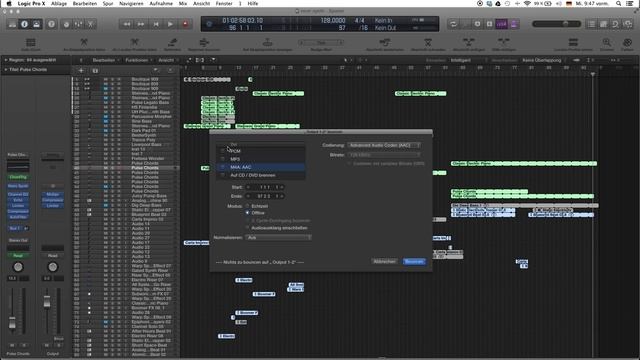Click the Repeat Section toolbar icon
The height and width of the screenshot is (360, 640).
(x=384, y=42)
